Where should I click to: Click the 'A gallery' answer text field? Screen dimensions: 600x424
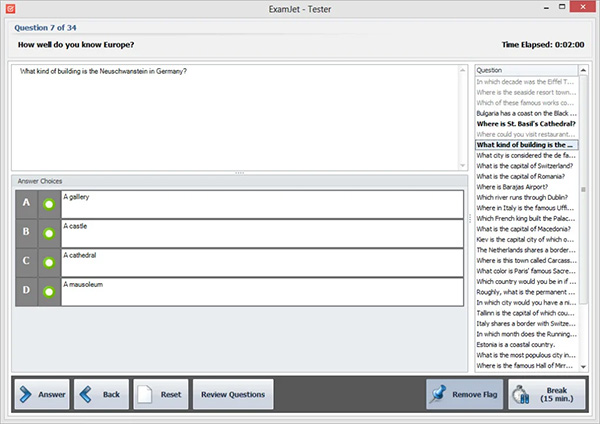pos(262,204)
